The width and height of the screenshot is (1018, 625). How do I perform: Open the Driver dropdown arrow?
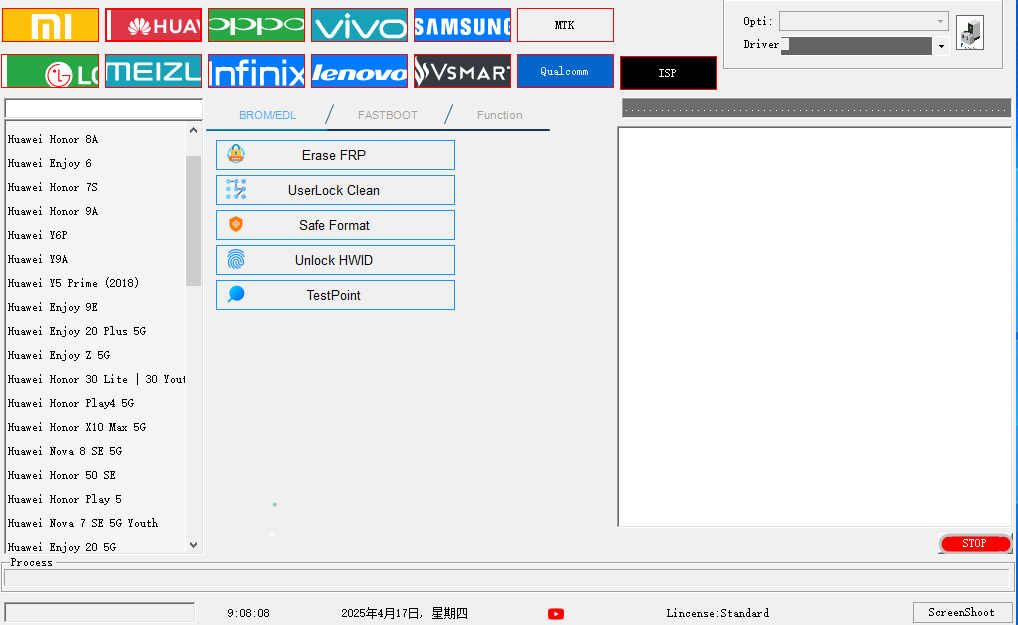tap(941, 46)
